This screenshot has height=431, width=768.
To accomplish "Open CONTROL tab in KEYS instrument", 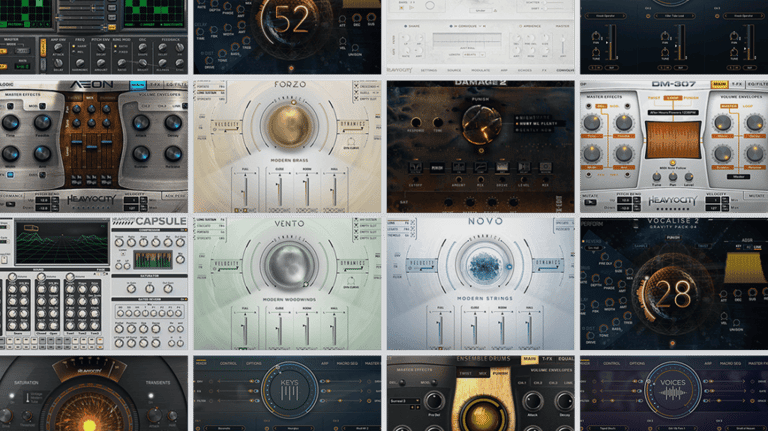I will tap(228, 363).
